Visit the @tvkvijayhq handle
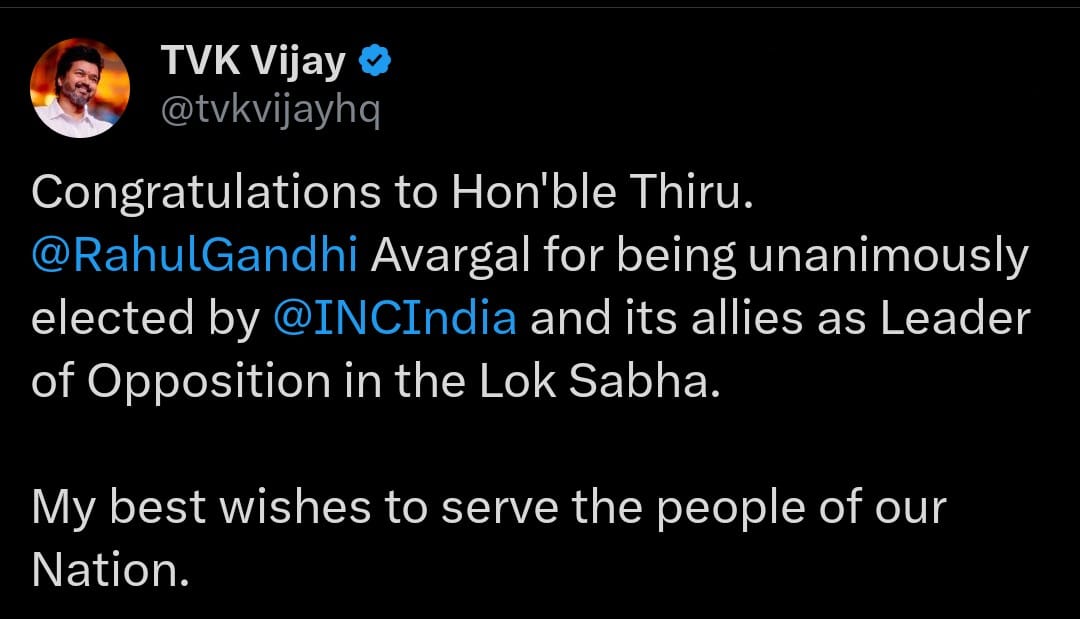 (271, 110)
